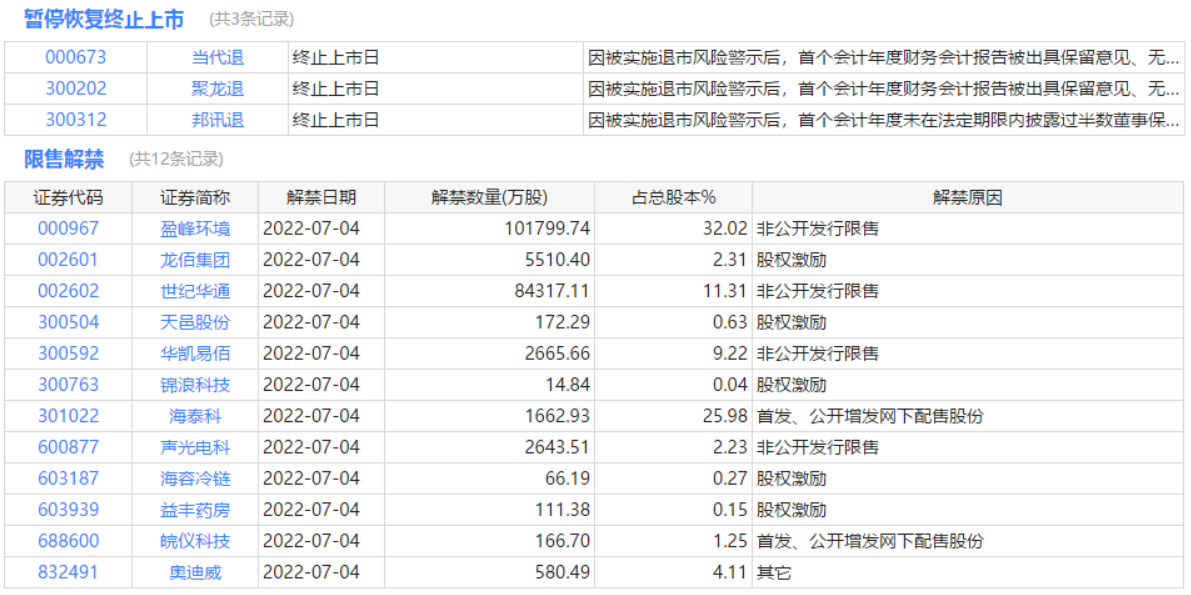
Task: Open stock code 300592 link
Action: coord(68,353)
